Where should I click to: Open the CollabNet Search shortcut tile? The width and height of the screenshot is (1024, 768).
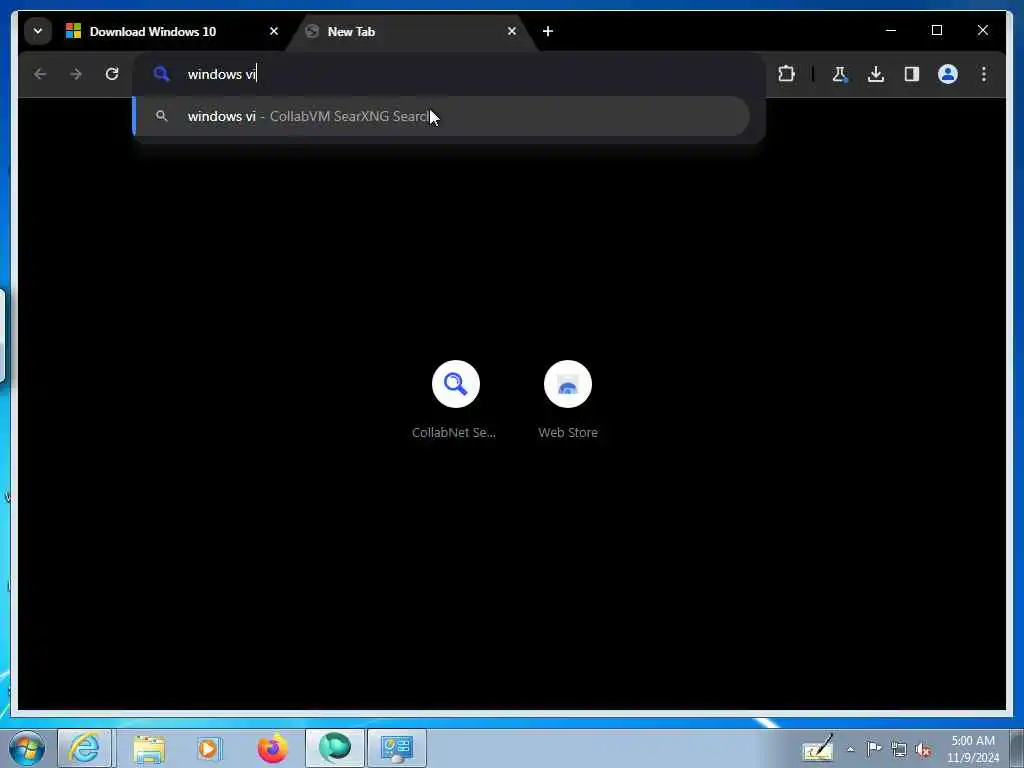pos(455,400)
